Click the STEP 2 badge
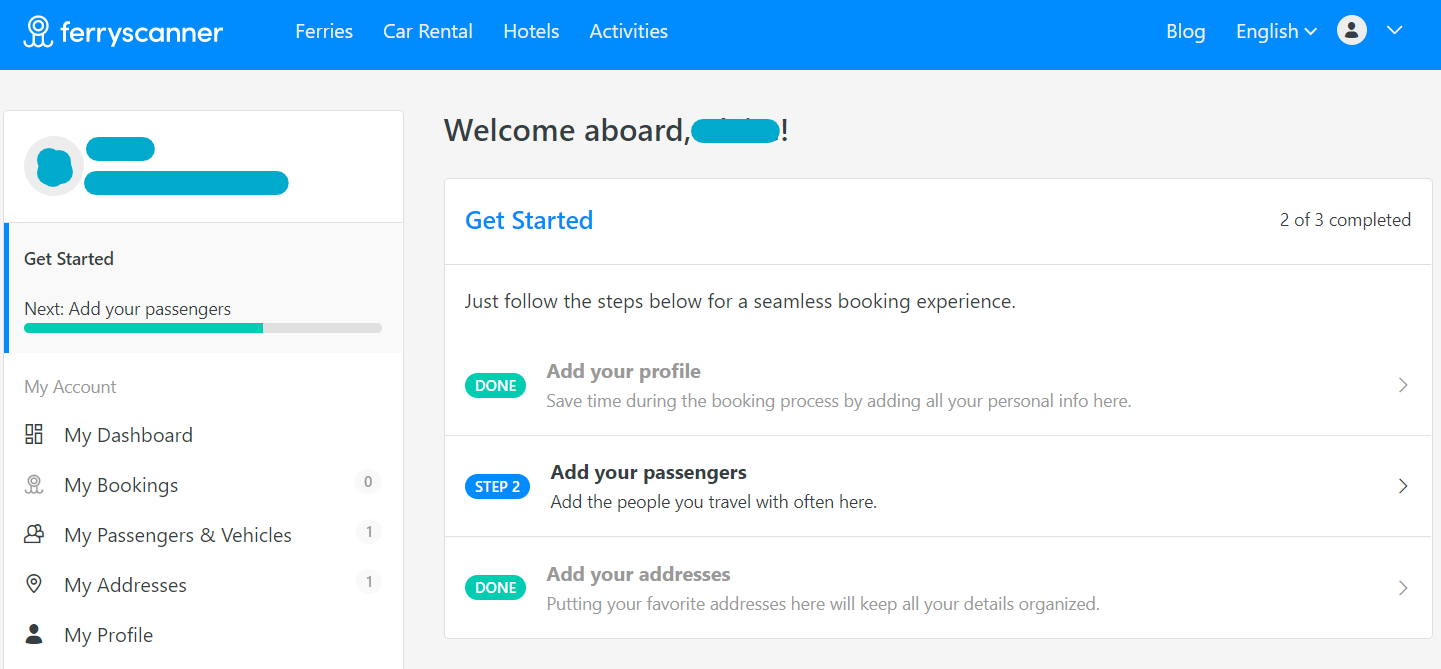This screenshot has height=669, width=1441. click(497, 486)
